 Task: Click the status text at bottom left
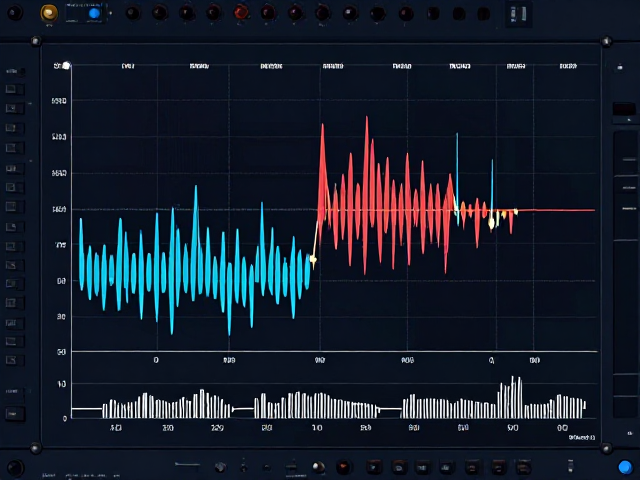coord(80,476)
